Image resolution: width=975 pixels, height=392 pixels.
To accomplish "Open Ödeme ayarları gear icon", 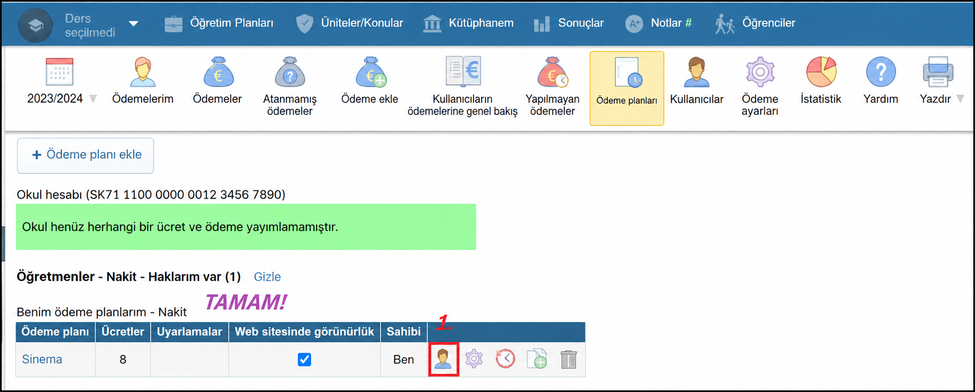I will tap(759, 72).
